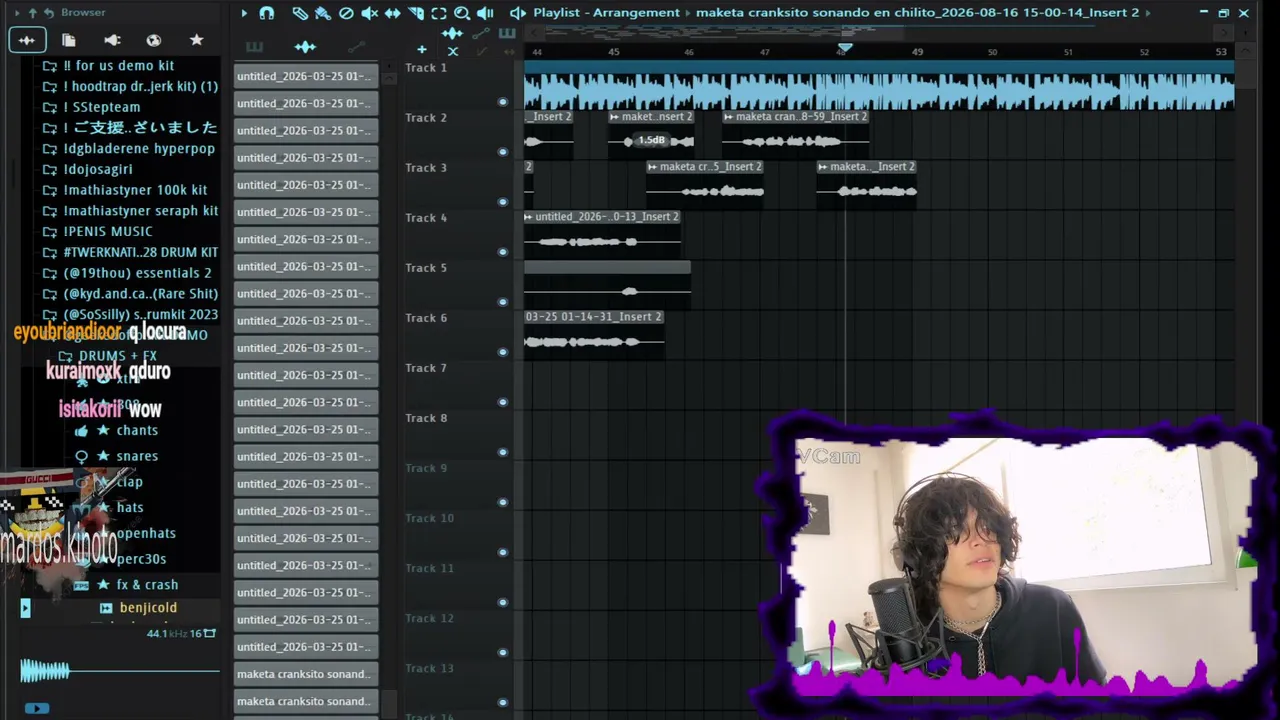
Task: Mute Track 5 using its blue dot
Action: (503, 302)
